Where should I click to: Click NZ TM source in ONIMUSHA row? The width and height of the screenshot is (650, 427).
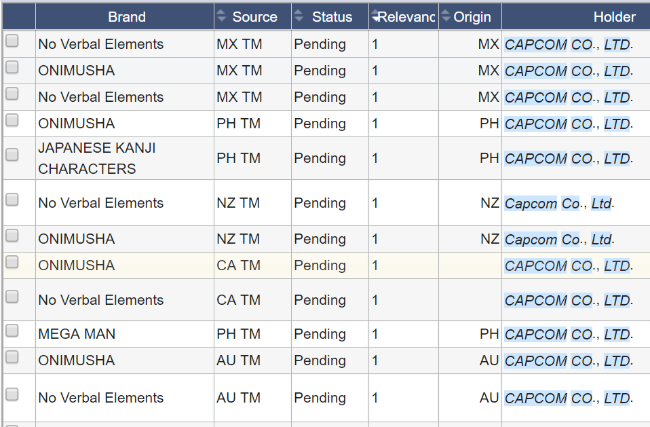(237, 239)
